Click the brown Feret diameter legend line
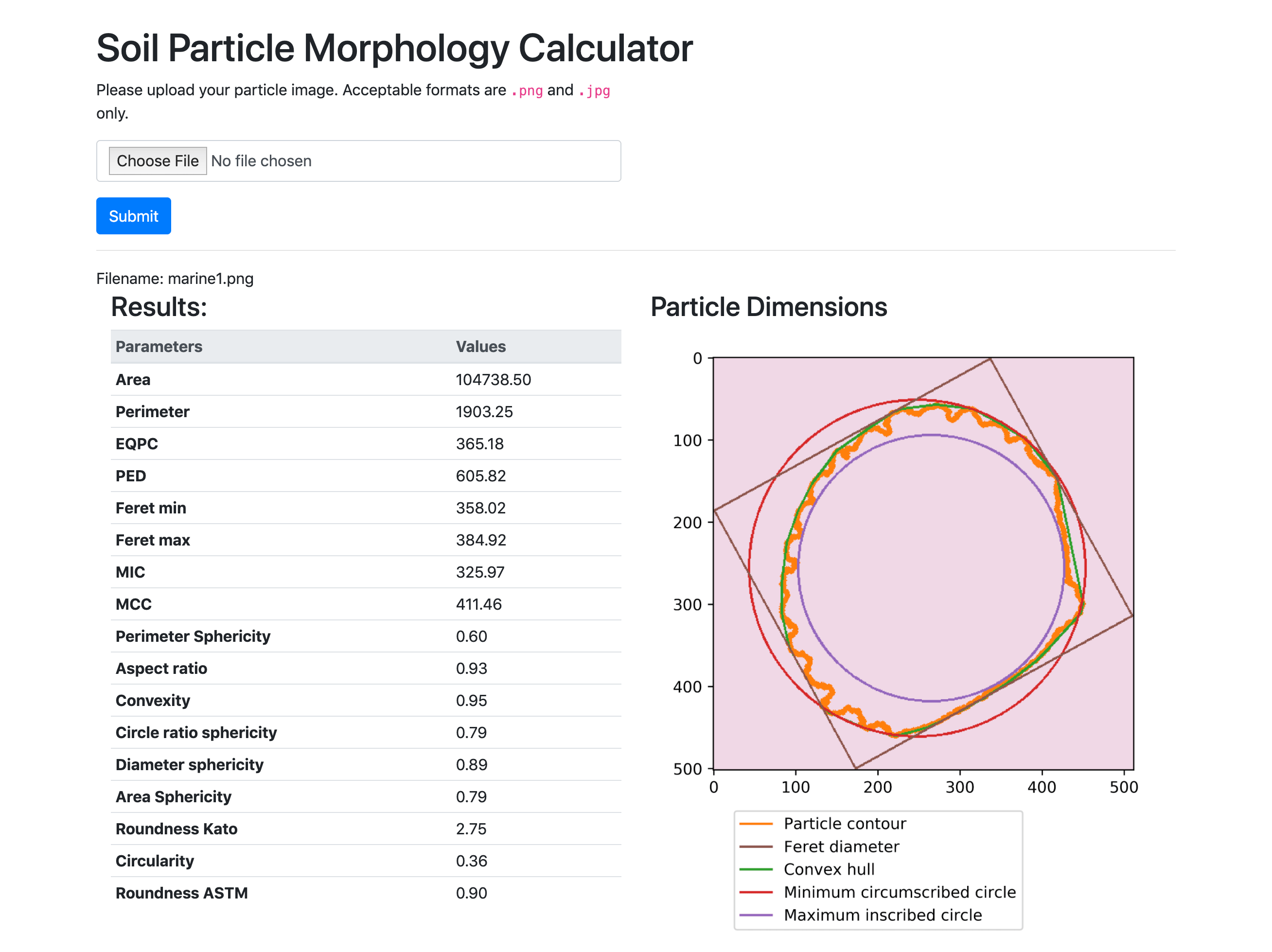The image size is (1272, 952). pyautogui.click(x=756, y=848)
